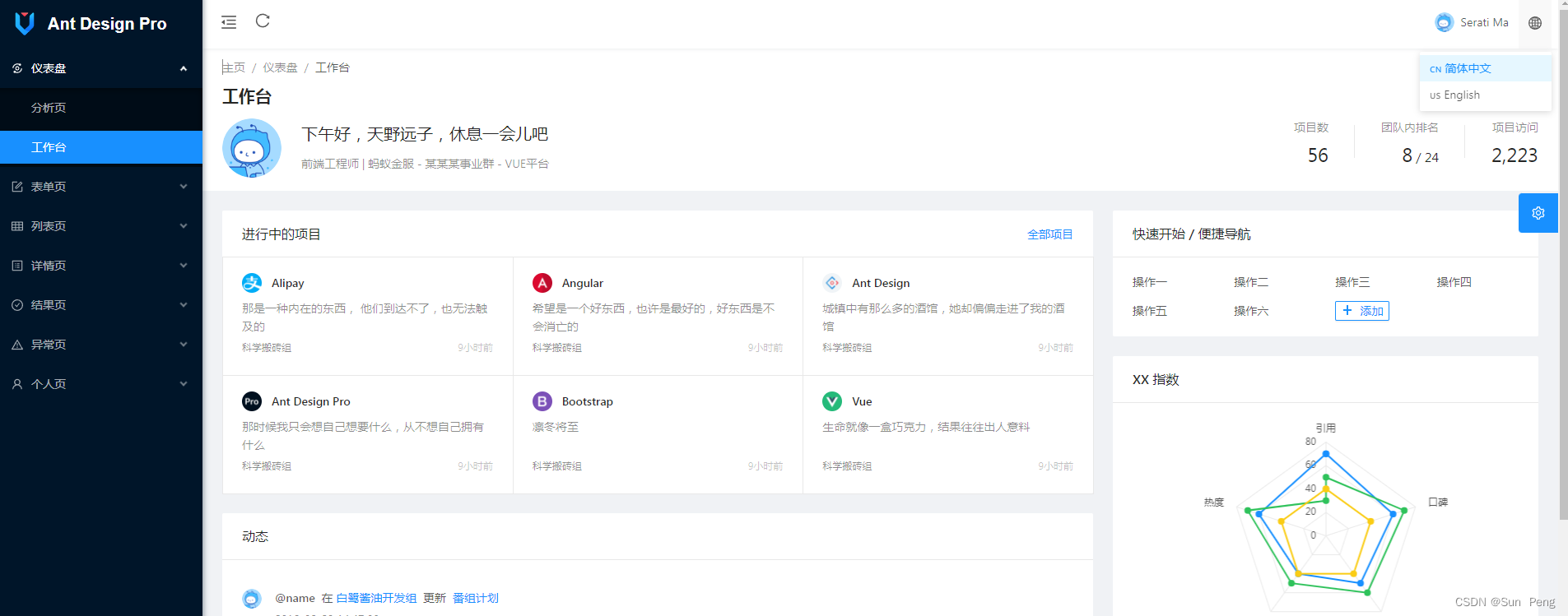The width and height of the screenshot is (1568, 616).
Task: Expand the 列表页 submenu chevron
Action: click(184, 226)
